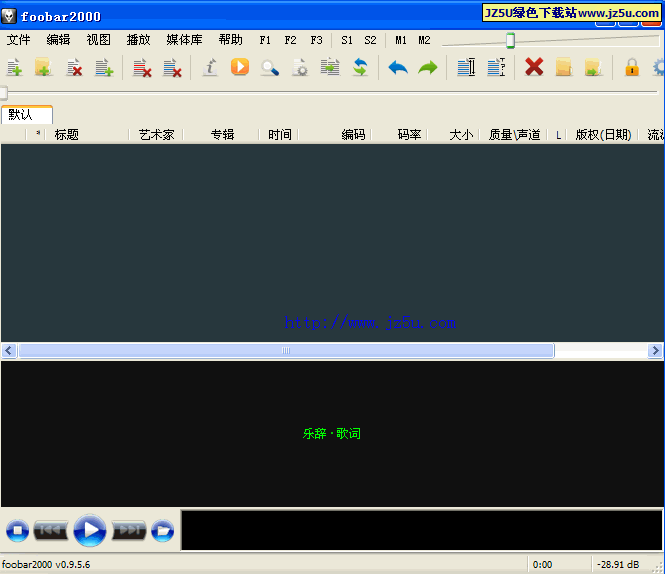665x574 pixels.
Task: Click the green refresh arrows icon
Action: 359,68
